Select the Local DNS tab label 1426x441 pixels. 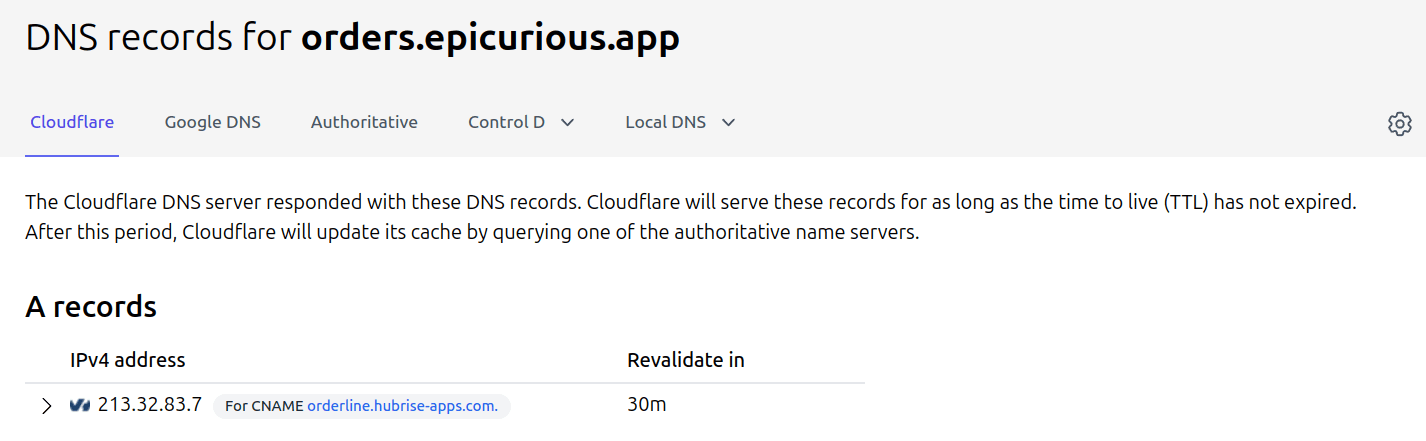point(665,122)
